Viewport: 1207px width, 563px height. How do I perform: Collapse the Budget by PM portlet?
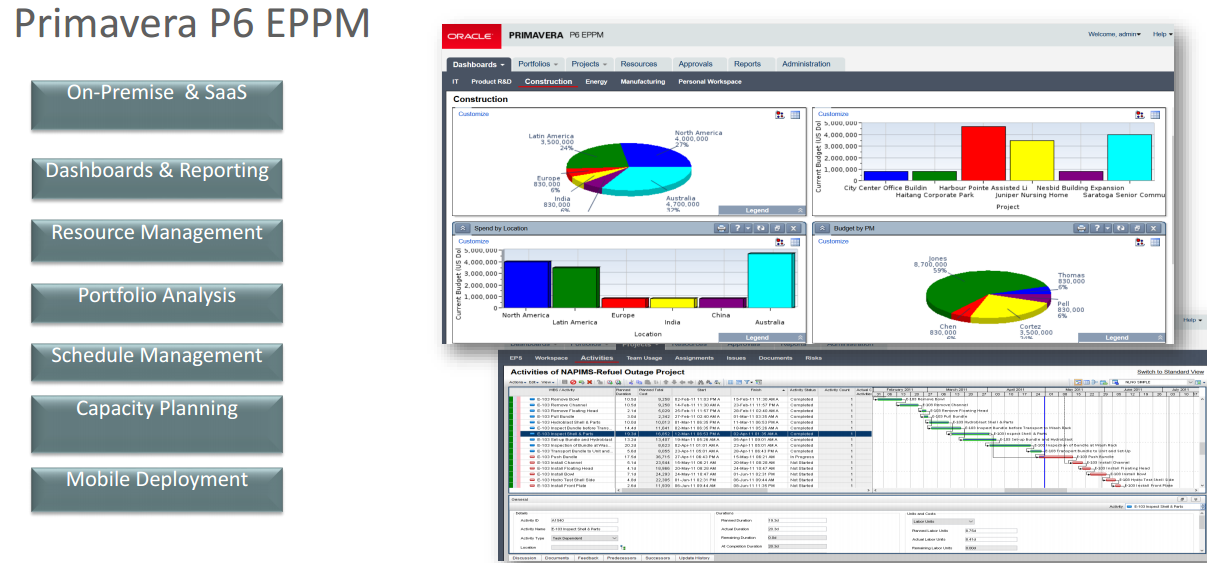(x=821, y=228)
